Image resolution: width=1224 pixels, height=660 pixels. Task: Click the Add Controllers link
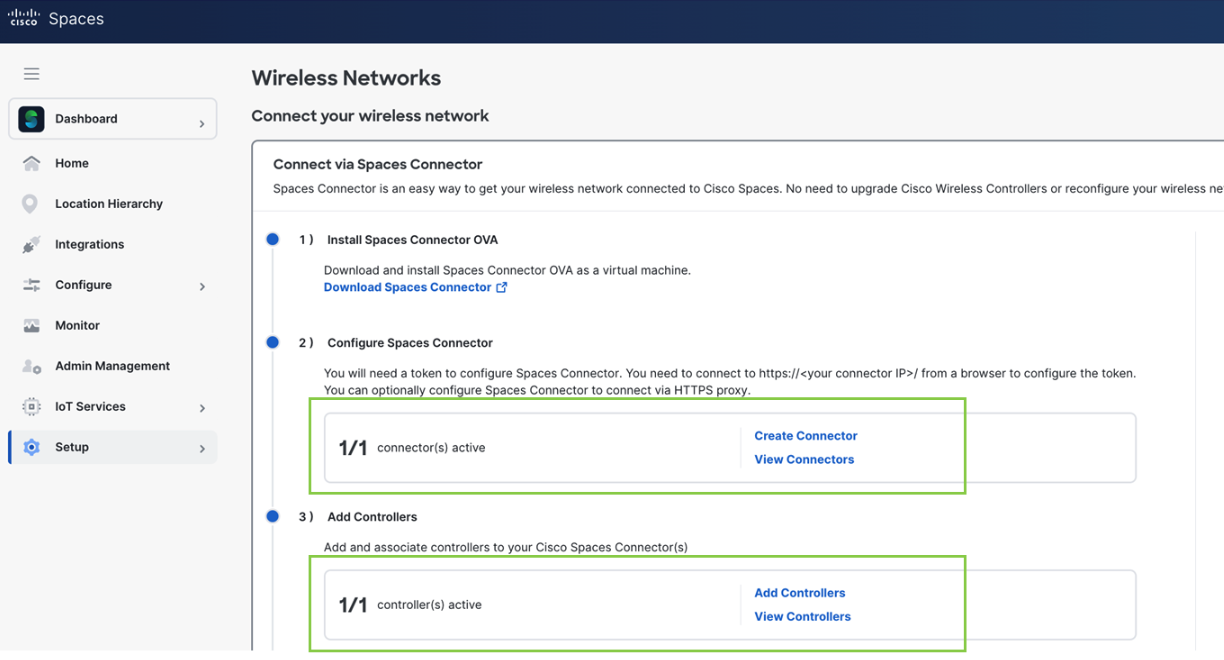pos(799,593)
